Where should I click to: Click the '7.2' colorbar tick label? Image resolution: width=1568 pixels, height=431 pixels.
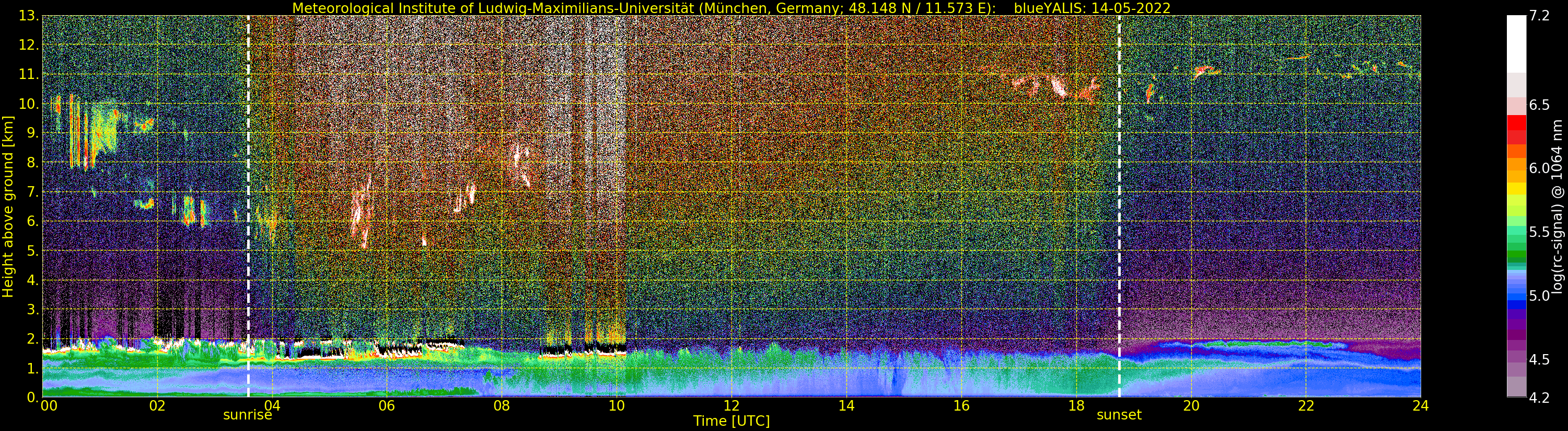pyautogui.click(x=1539, y=16)
